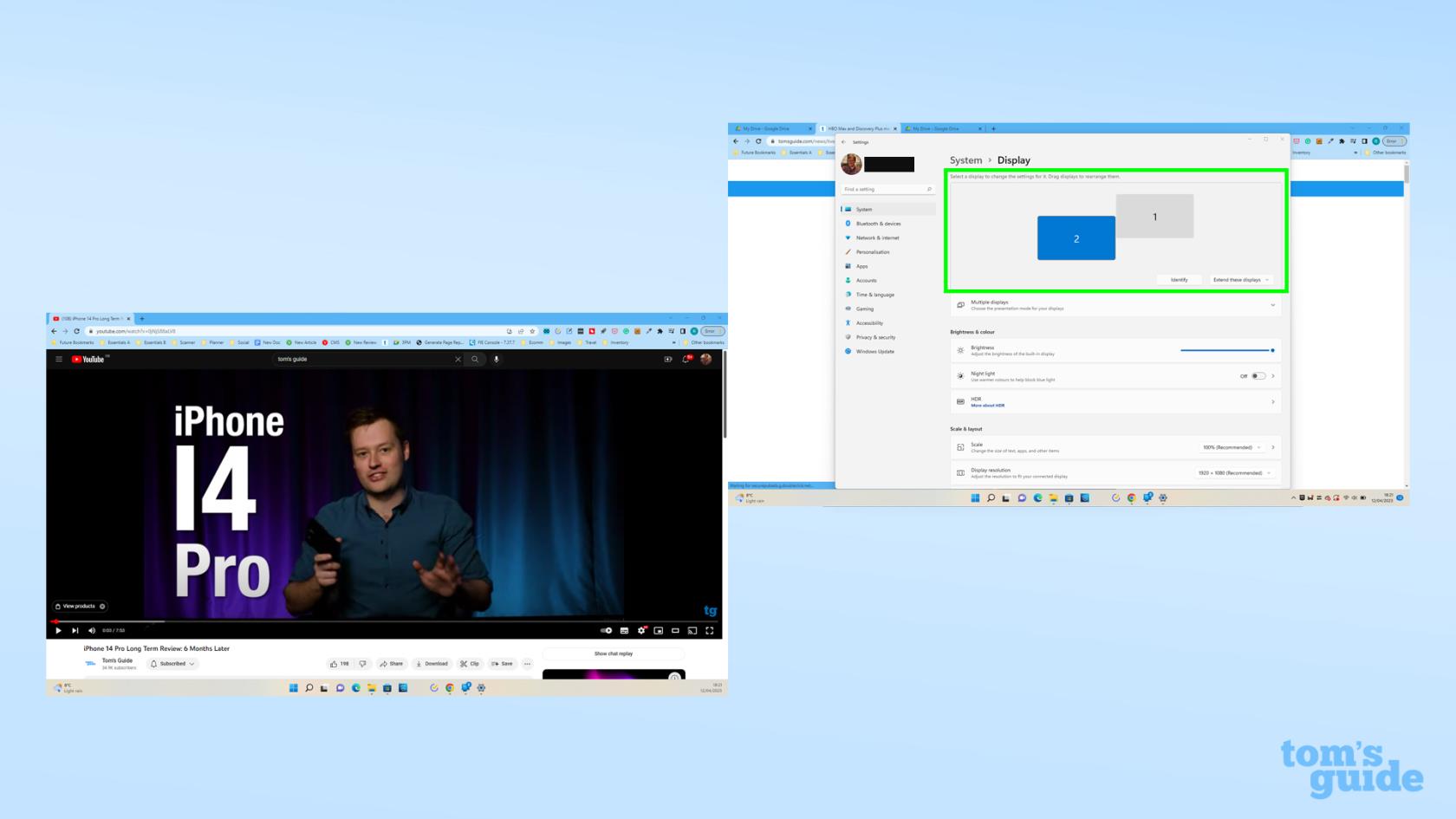The height and width of the screenshot is (819, 1456).
Task: Click the Identify button
Action: [x=1180, y=280]
